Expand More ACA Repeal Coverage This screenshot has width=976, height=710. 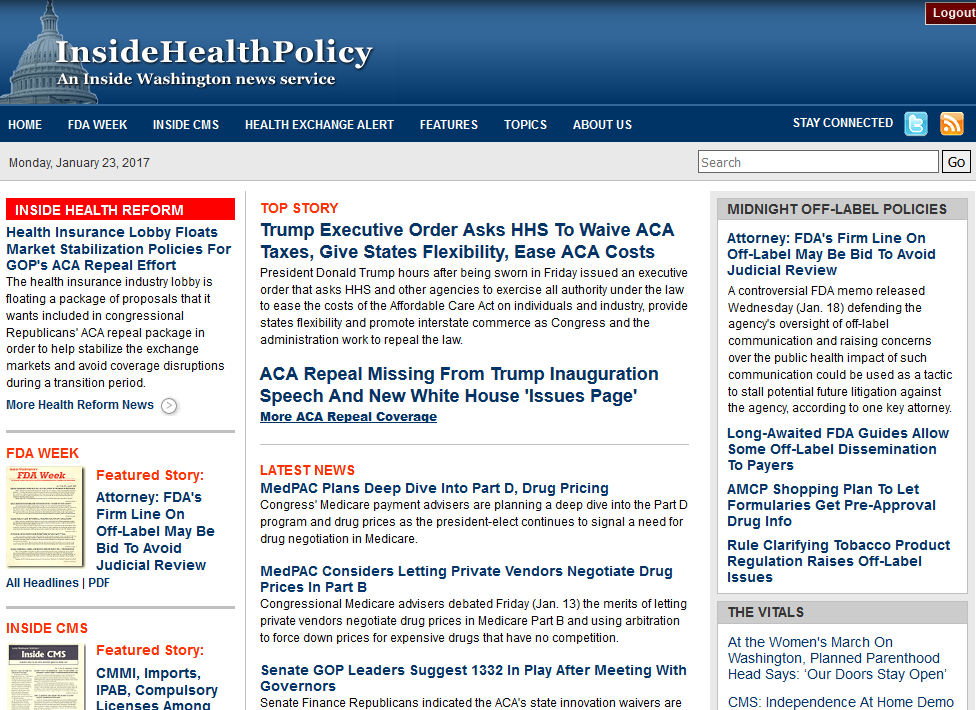(x=347, y=416)
